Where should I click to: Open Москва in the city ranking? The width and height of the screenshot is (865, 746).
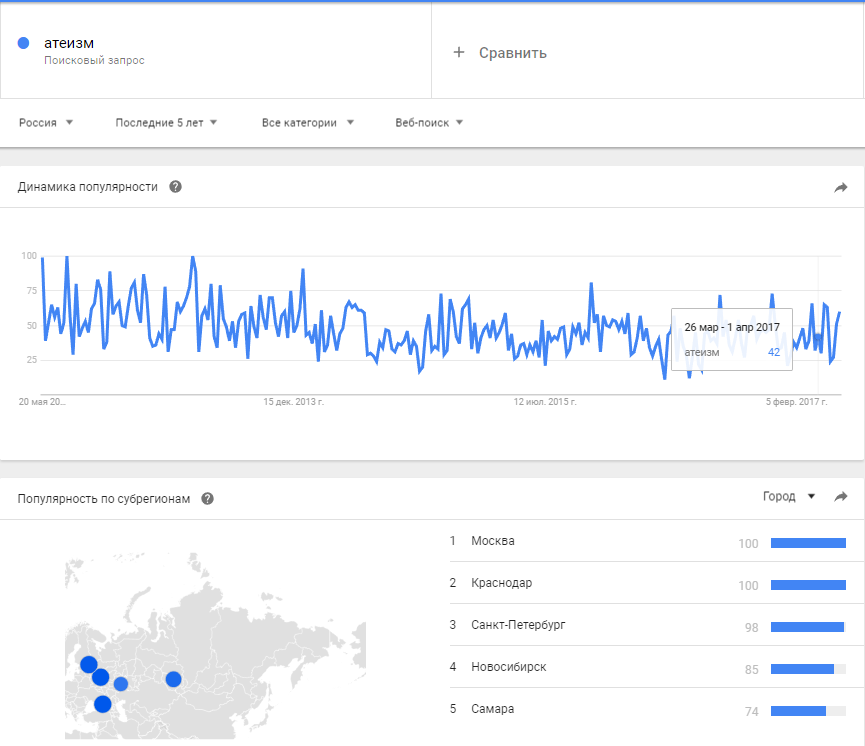(x=493, y=541)
